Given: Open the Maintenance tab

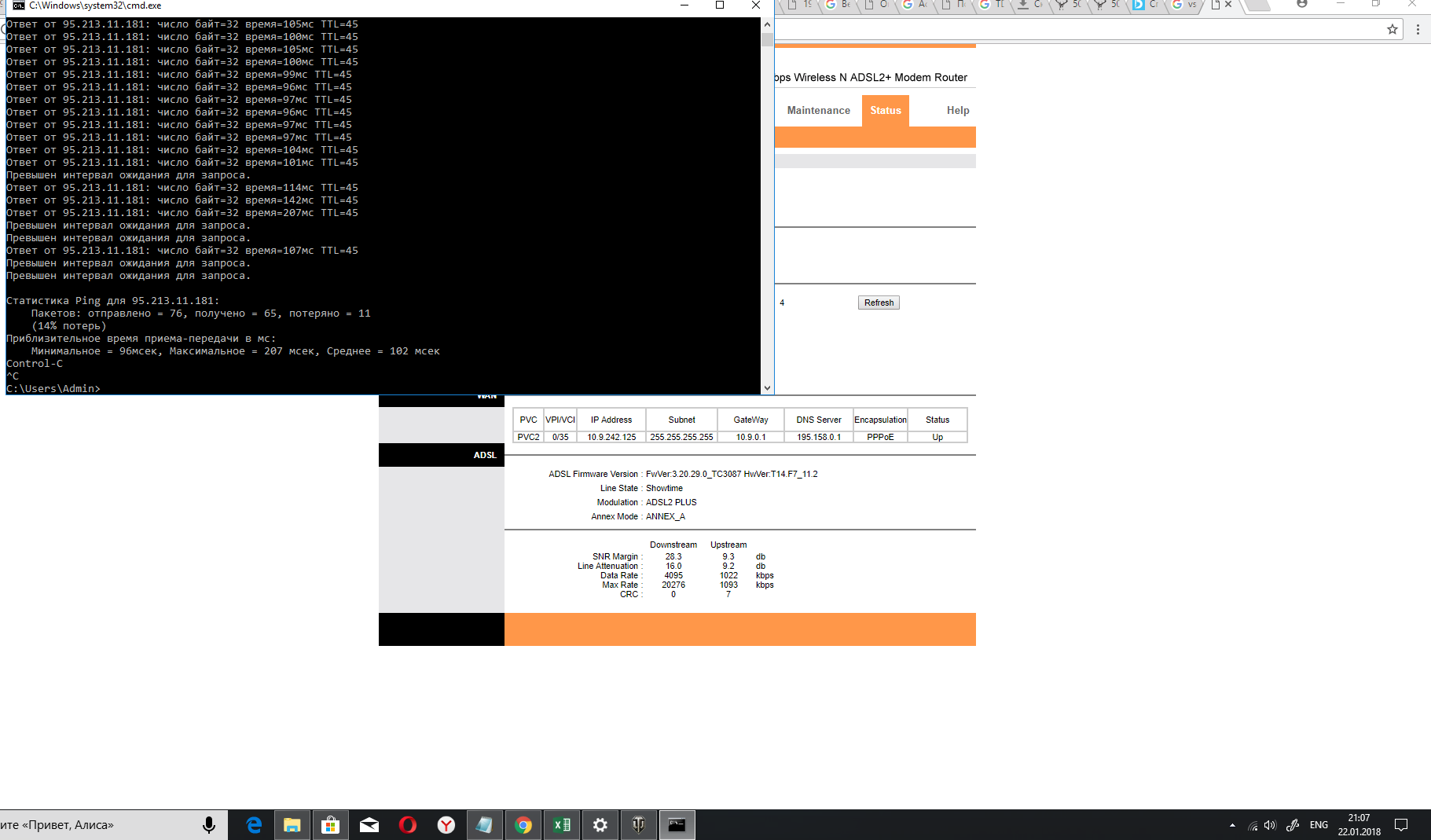Looking at the screenshot, I should pos(818,111).
